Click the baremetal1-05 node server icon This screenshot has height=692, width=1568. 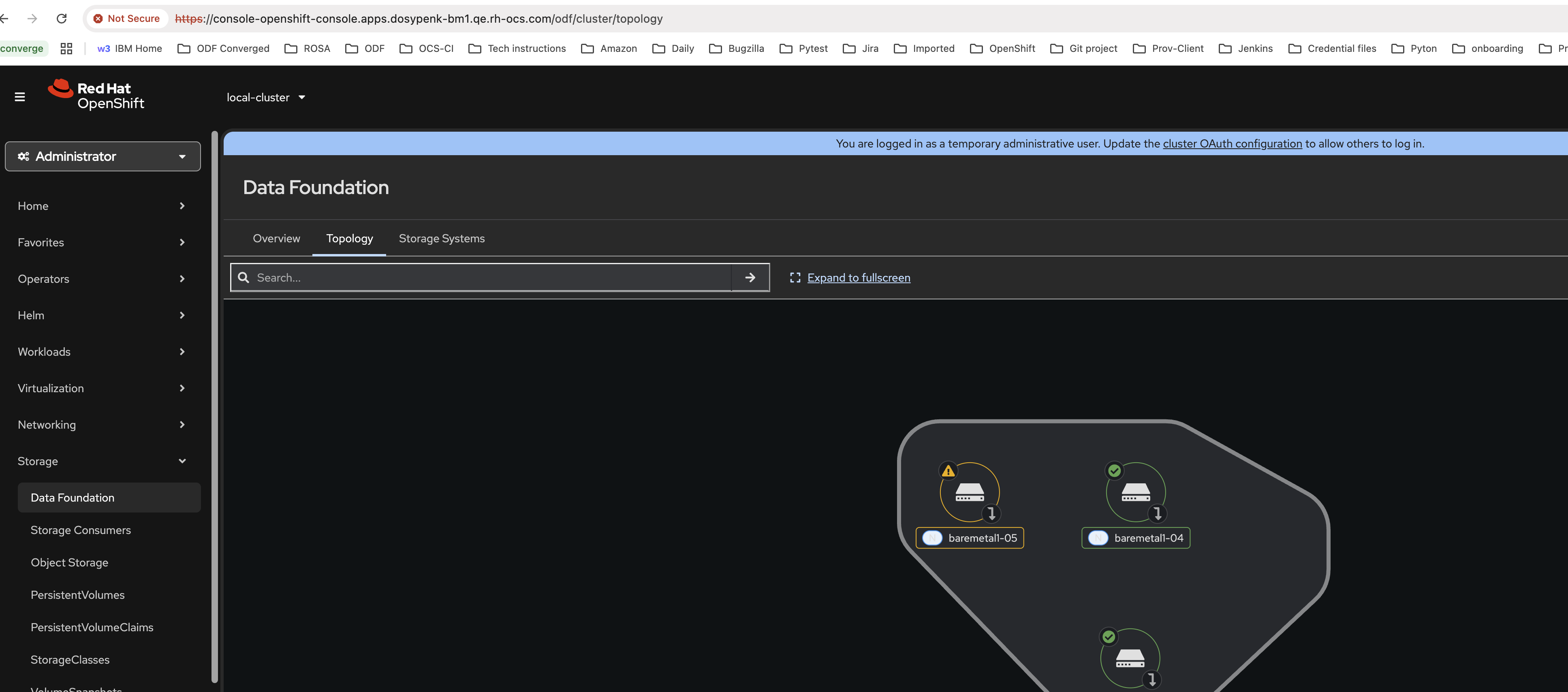pos(970,492)
